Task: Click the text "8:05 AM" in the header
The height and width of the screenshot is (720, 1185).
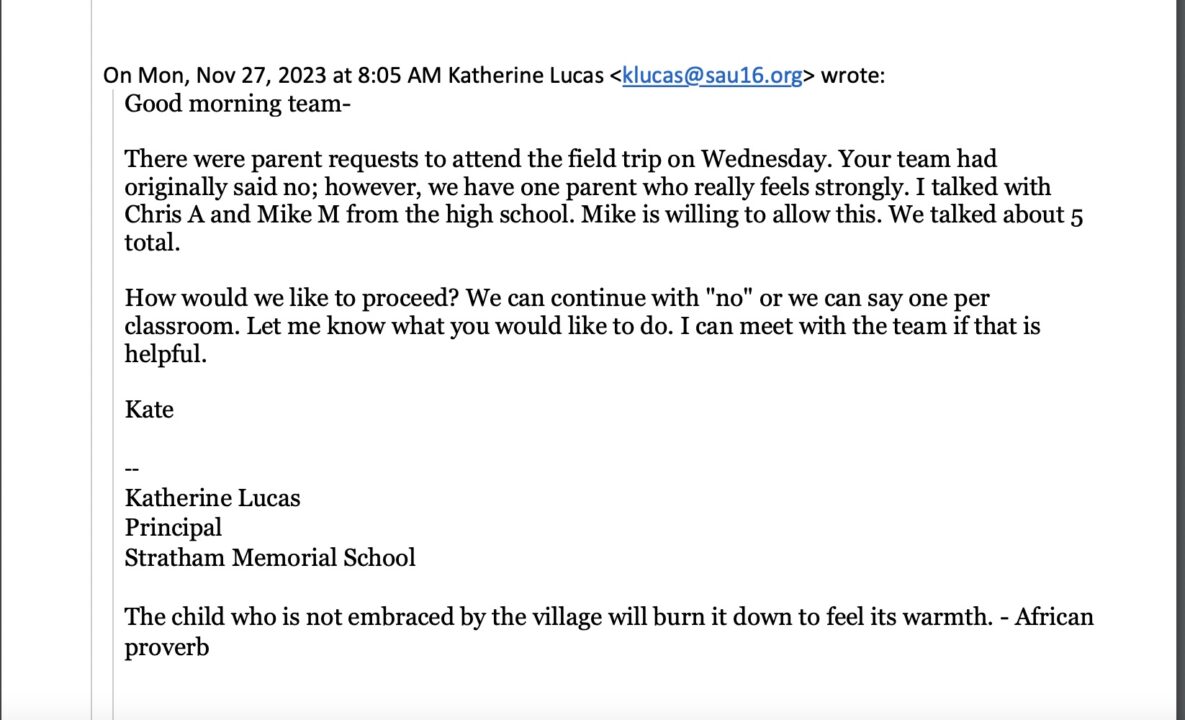Action: 404,76
